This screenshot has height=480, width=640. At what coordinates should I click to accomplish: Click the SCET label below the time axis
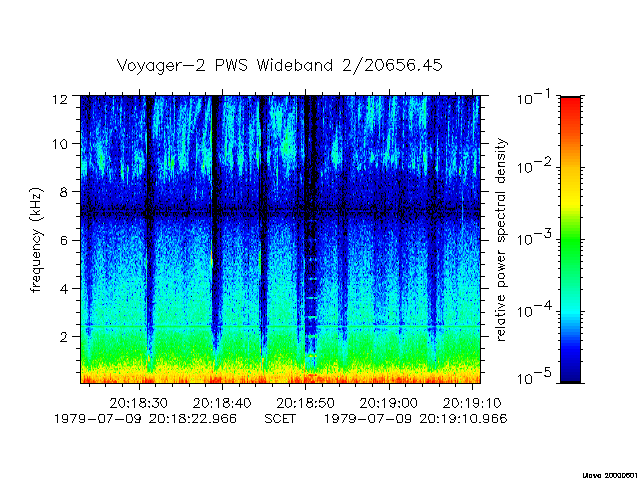[280, 419]
